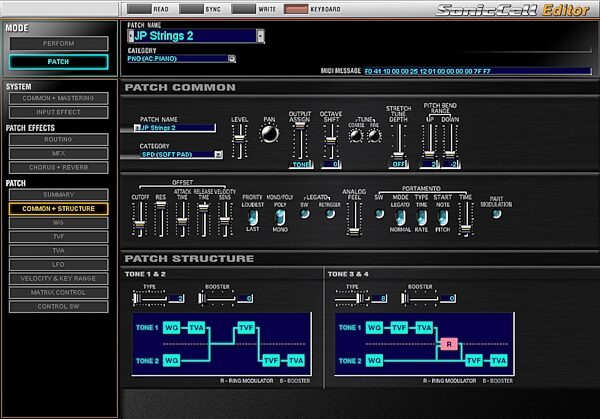The height and width of the screenshot is (419, 600).
Task: Switch to PATCH mode
Action: click(59, 62)
